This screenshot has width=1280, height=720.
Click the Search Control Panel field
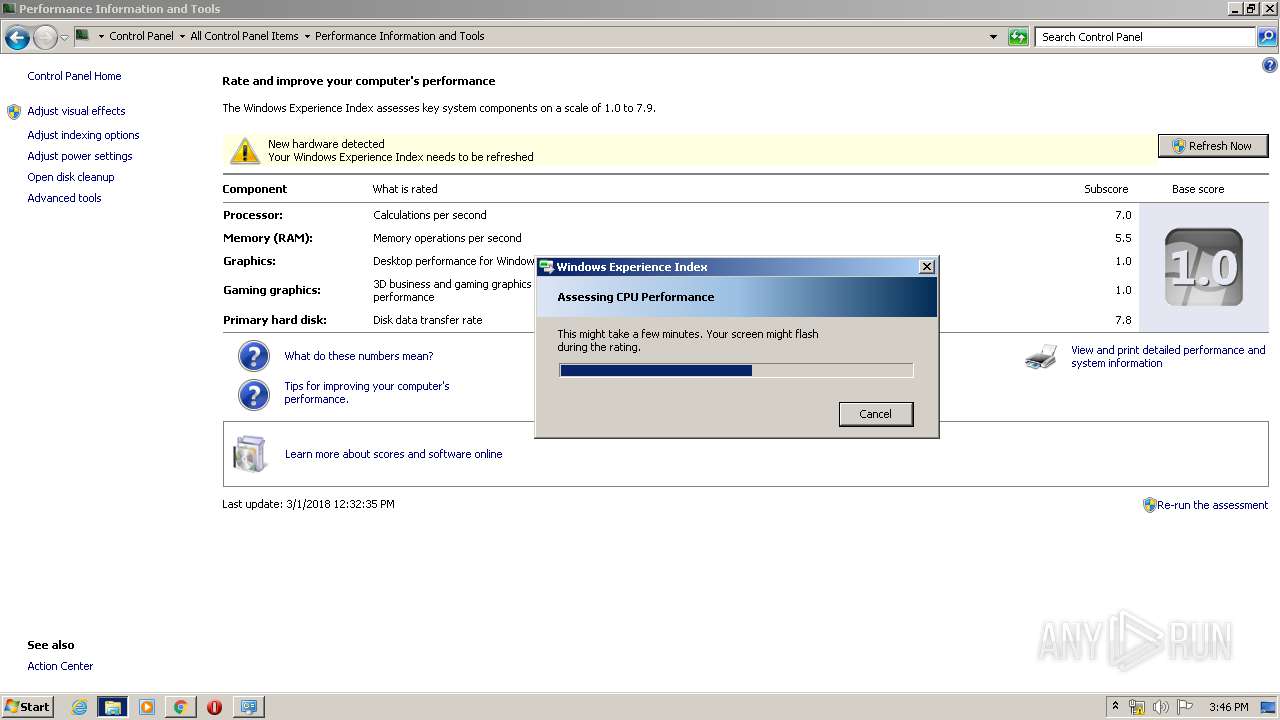1145,37
